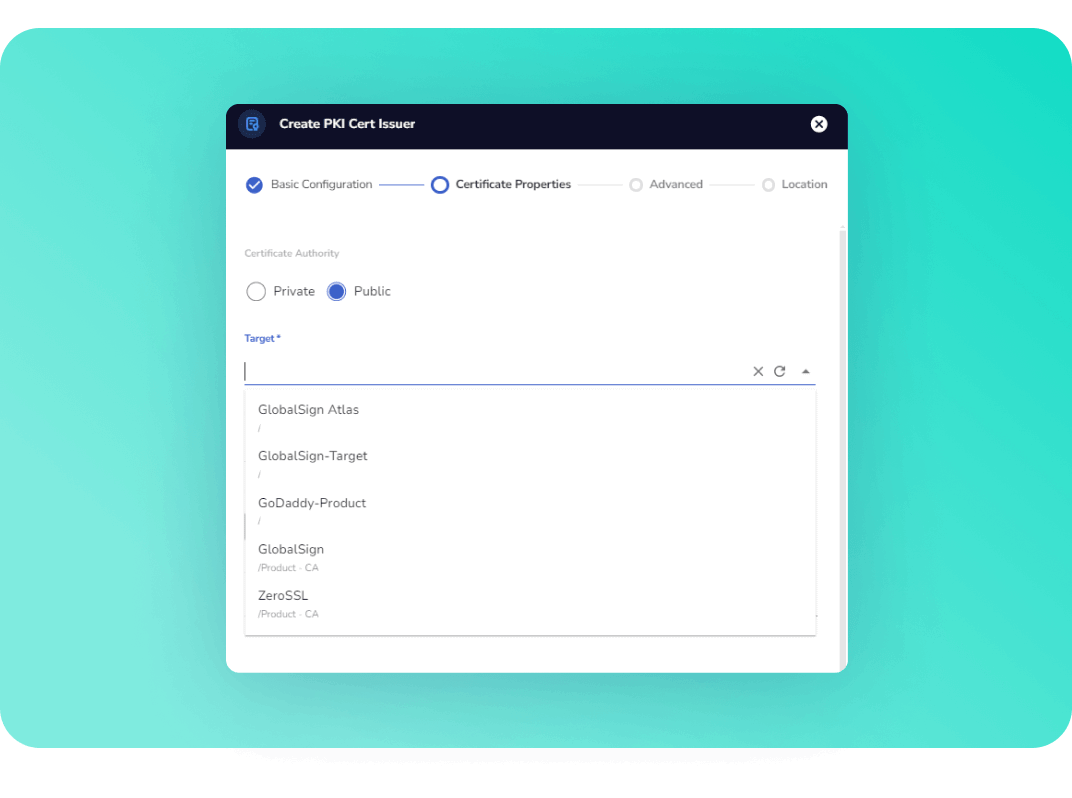Image resolution: width=1072 pixels, height=798 pixels.
Task: Refresh the Target list
Action: (x=780, y=372)
